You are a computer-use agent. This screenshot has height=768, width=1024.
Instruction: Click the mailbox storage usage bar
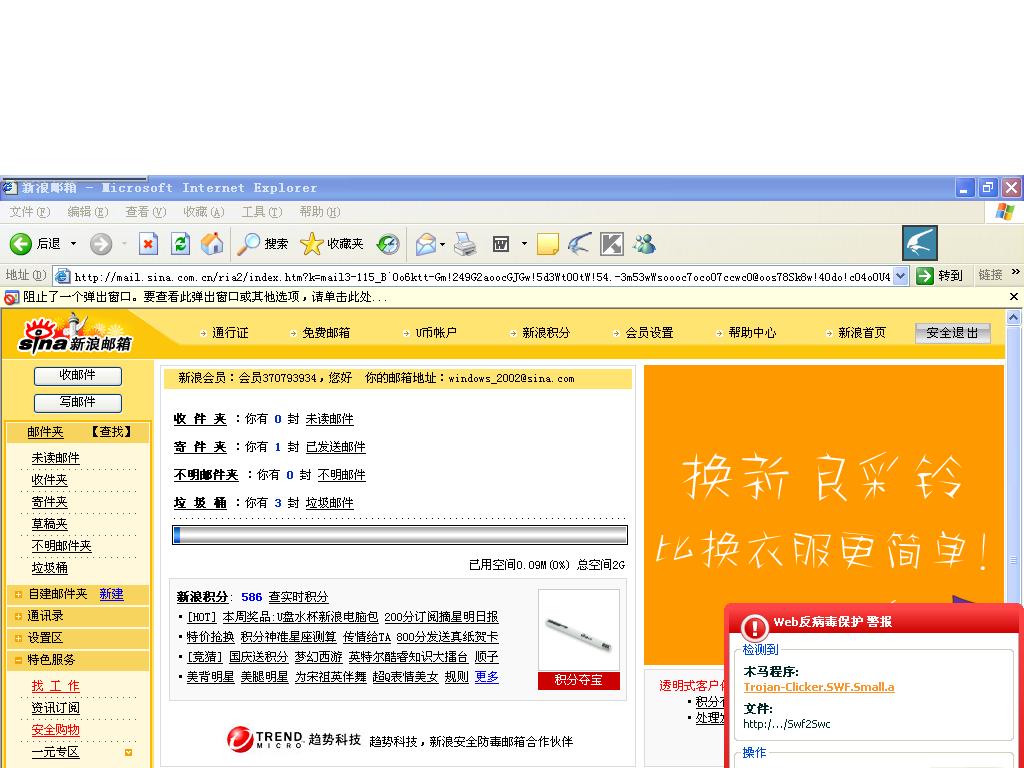(x=400, y=535)
